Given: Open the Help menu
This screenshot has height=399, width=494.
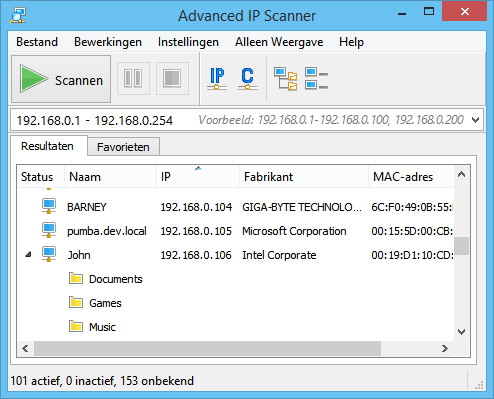Looking at the screenshot, I should [x=351, y=42].
